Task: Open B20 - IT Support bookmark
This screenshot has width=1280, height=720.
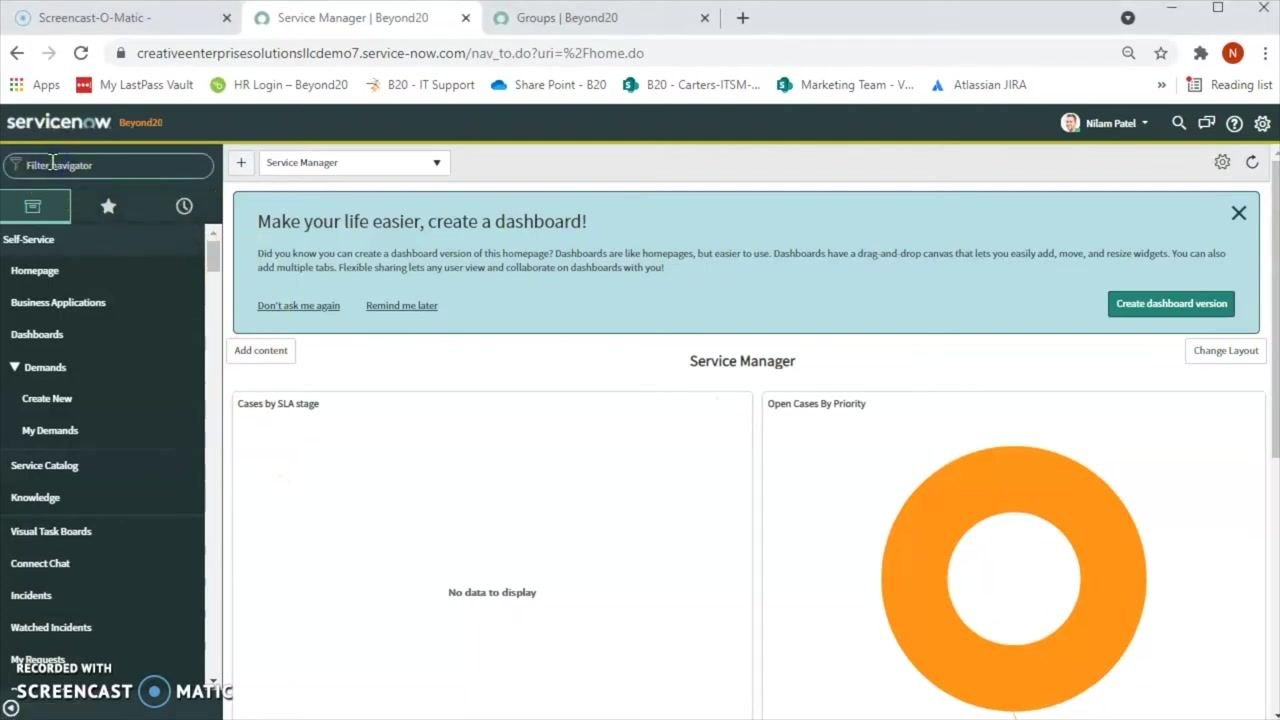Action: pyautogui.click(x=420, y=85)
